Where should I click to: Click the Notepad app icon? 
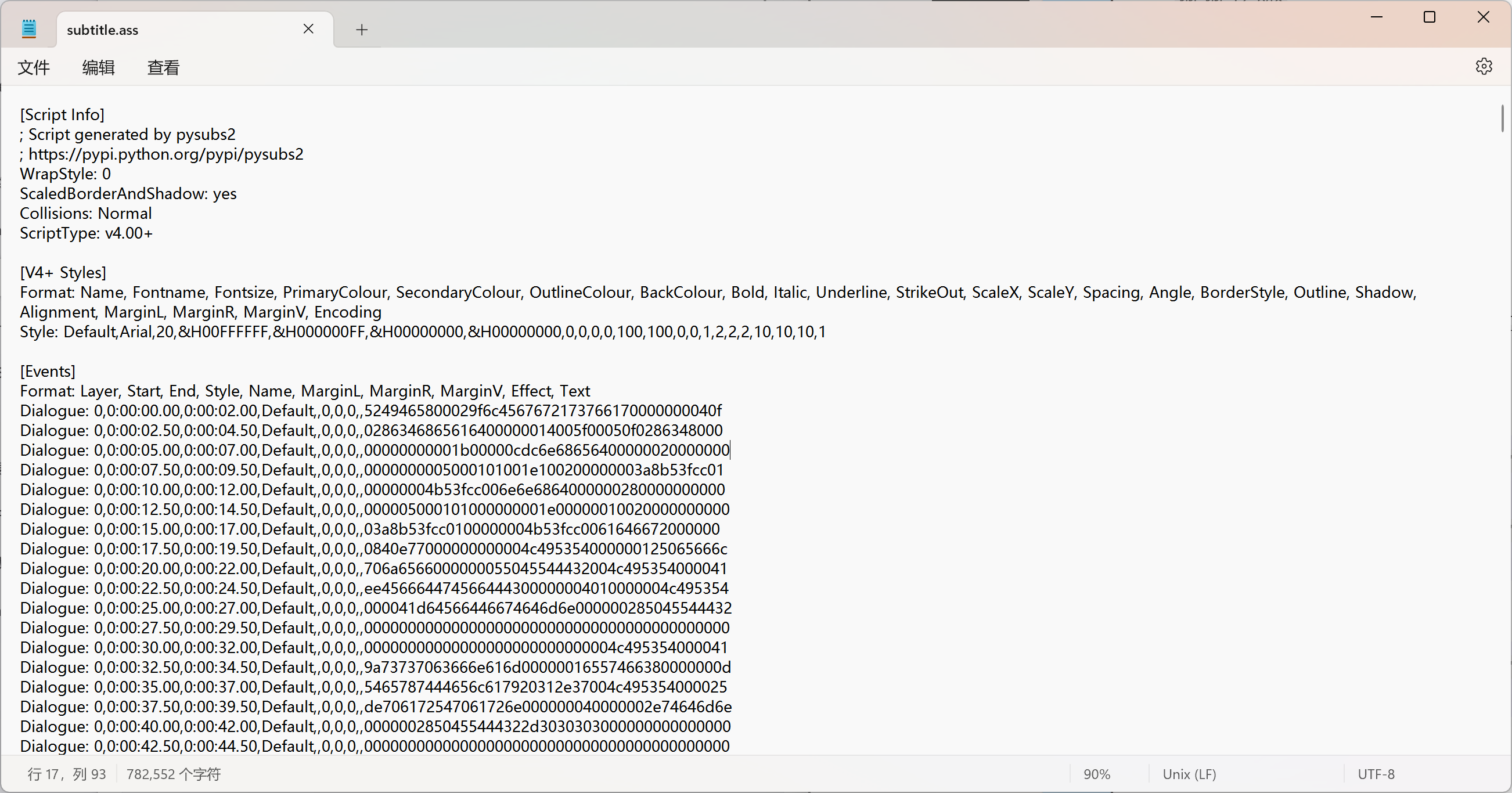[29, 29]
